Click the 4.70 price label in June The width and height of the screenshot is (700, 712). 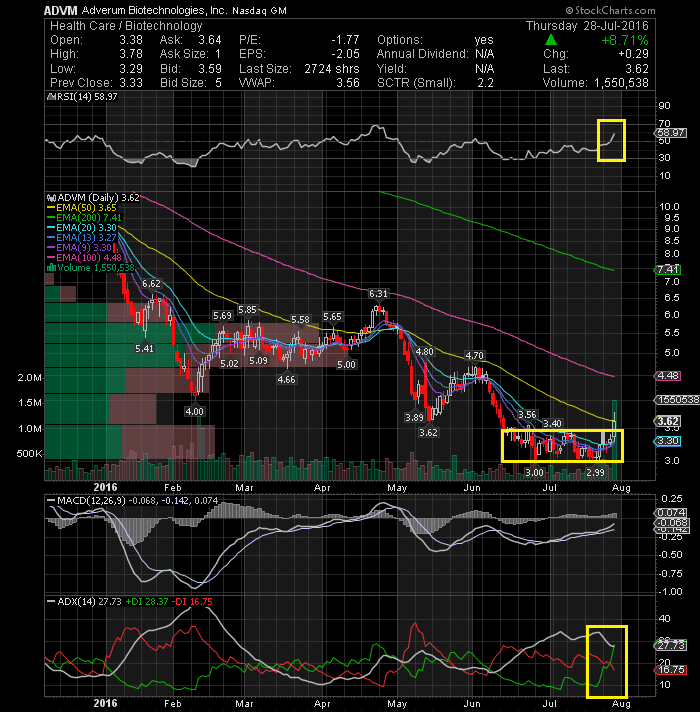point(474,356)
